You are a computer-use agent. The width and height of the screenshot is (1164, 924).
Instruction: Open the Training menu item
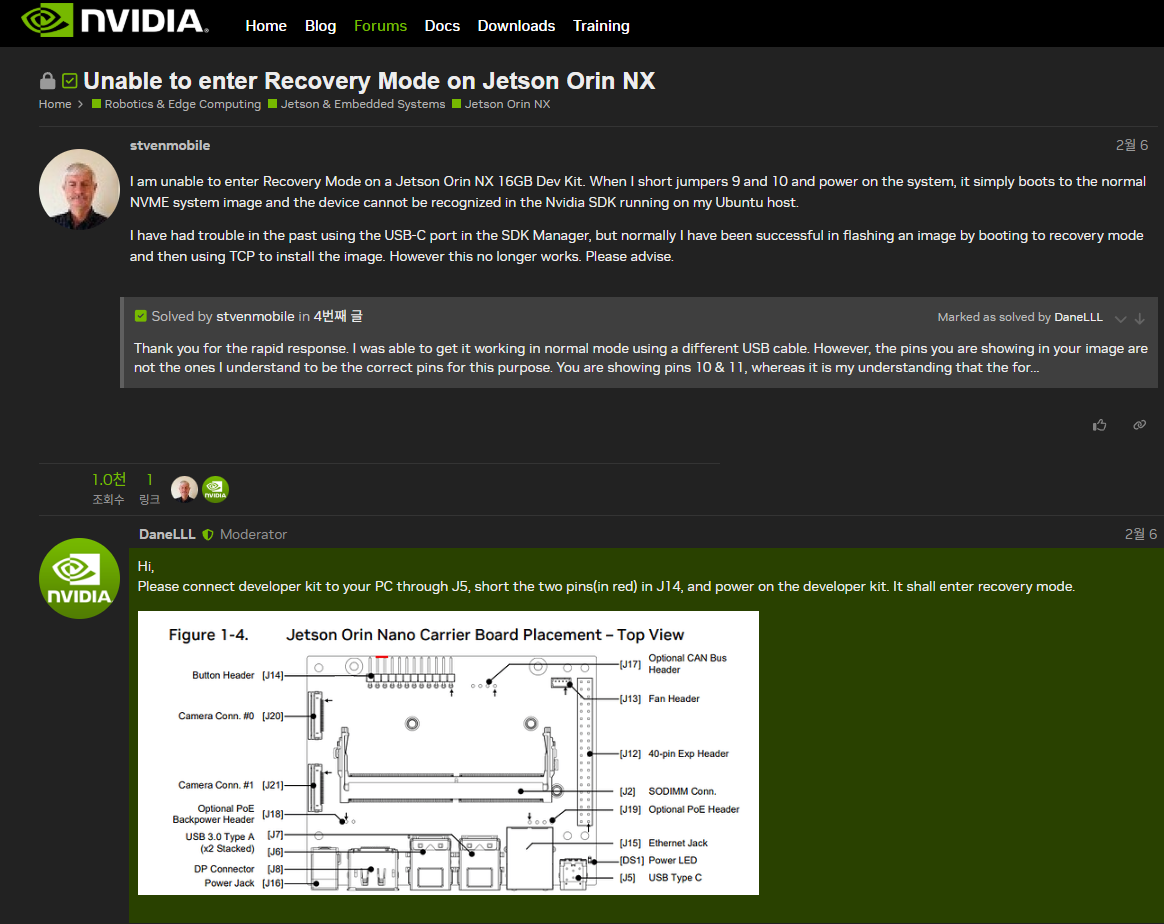(601, 26)
